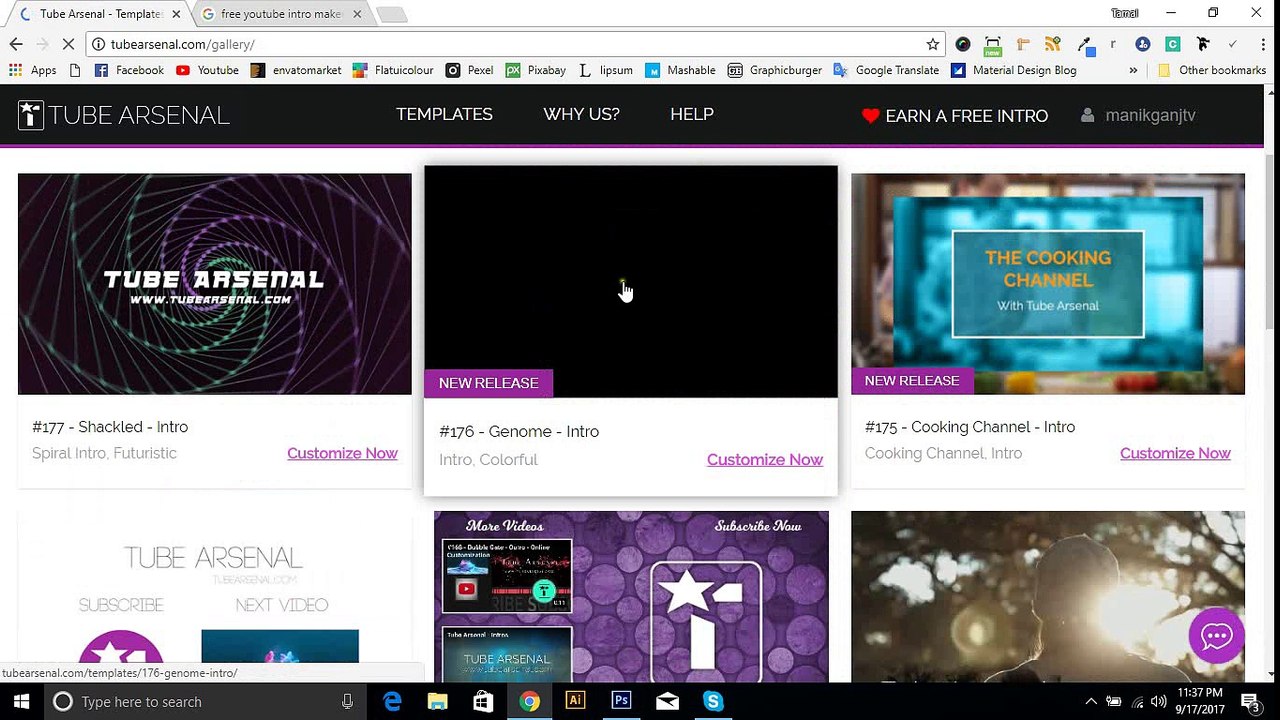Bookmark this page with the star icon

tap(933, 44)
